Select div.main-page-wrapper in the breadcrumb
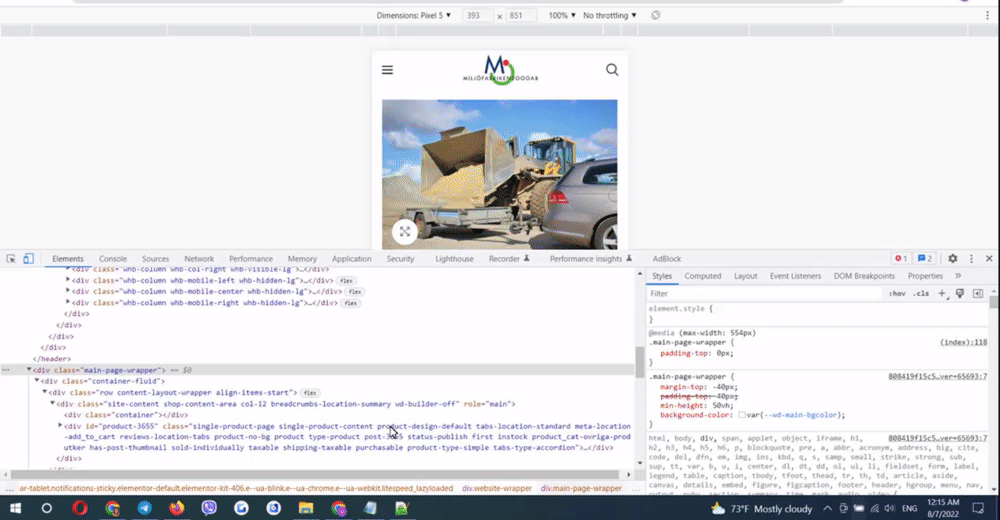The width and height of the screenshot is (1000, 520). click(581, 488)
